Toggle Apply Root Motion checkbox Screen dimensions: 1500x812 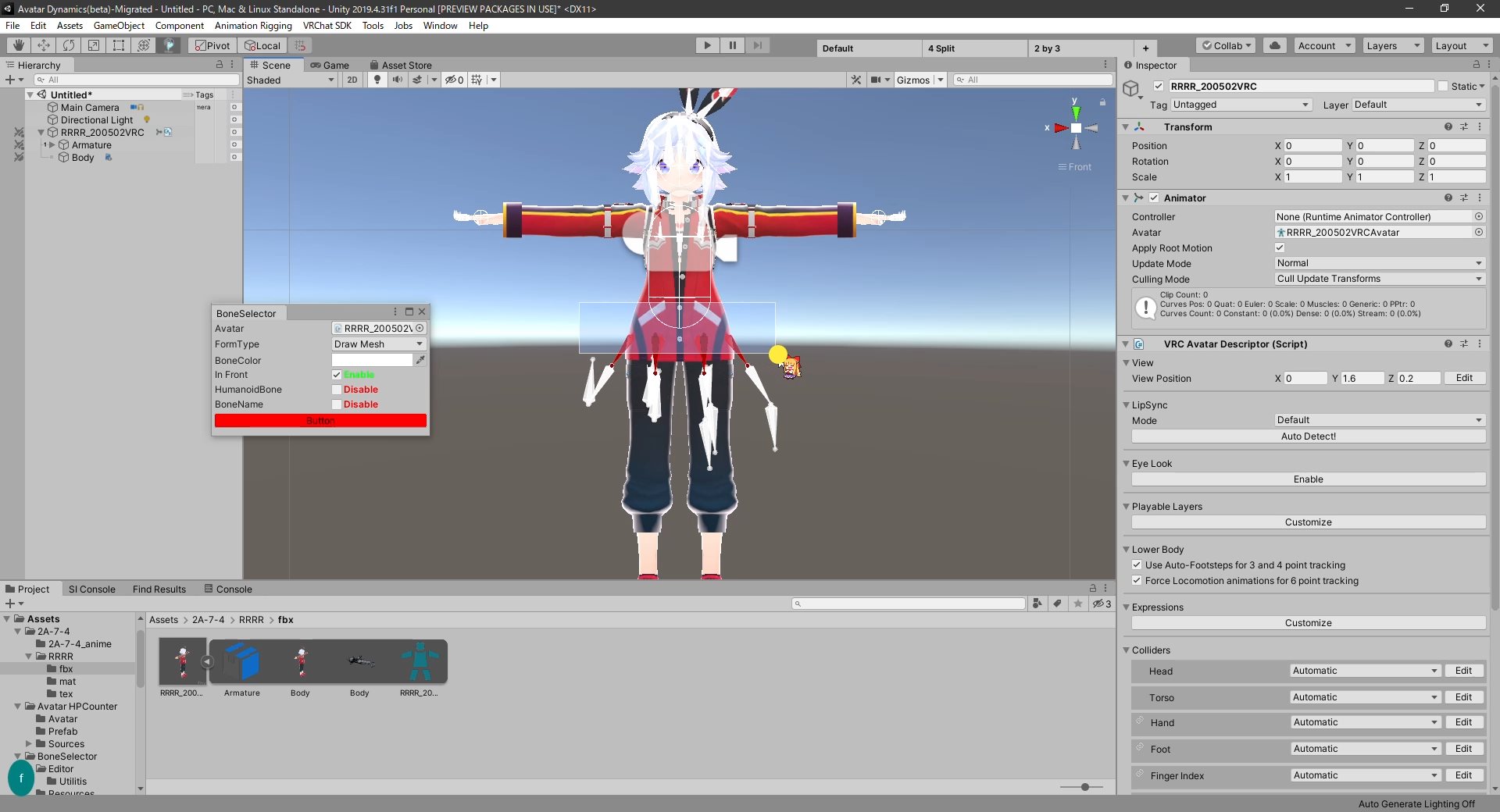pos(1280,248)
